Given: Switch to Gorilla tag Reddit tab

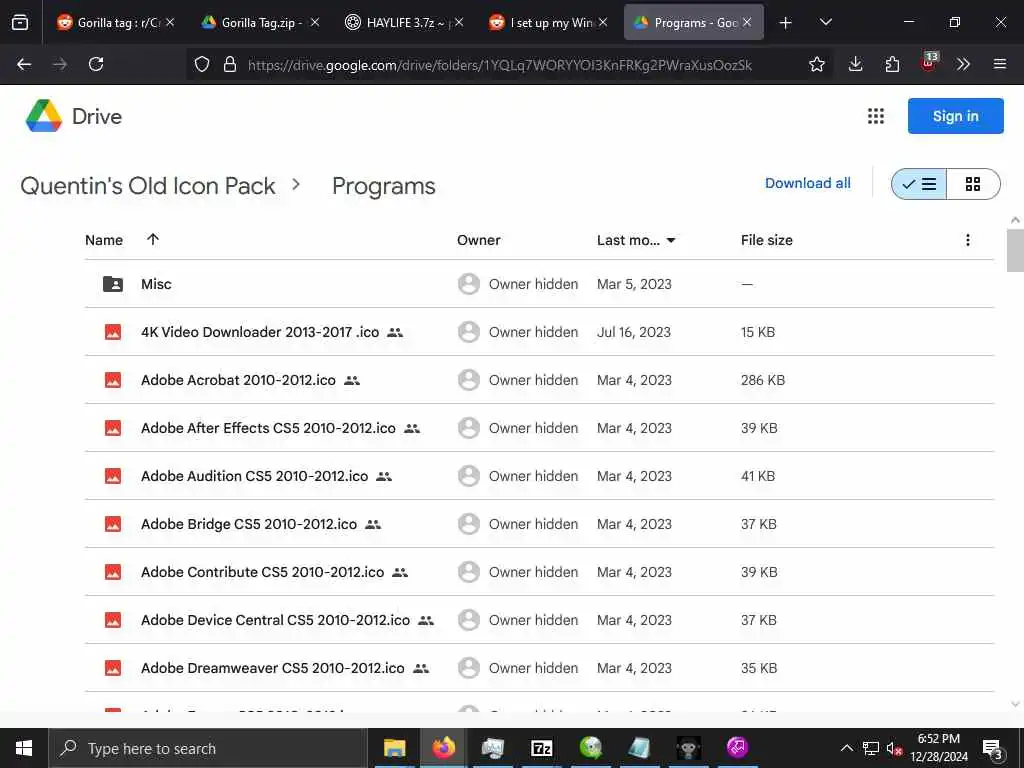Looking at the screenshot, I should coord(116,22).
